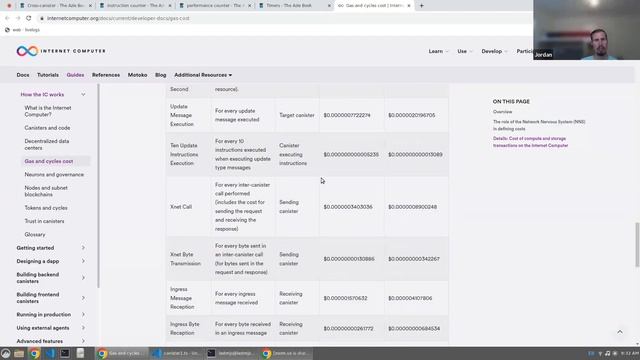Open the Glossary page
Image resolution: width=640 pixels, height=360 pixels.
coord(35,235)
